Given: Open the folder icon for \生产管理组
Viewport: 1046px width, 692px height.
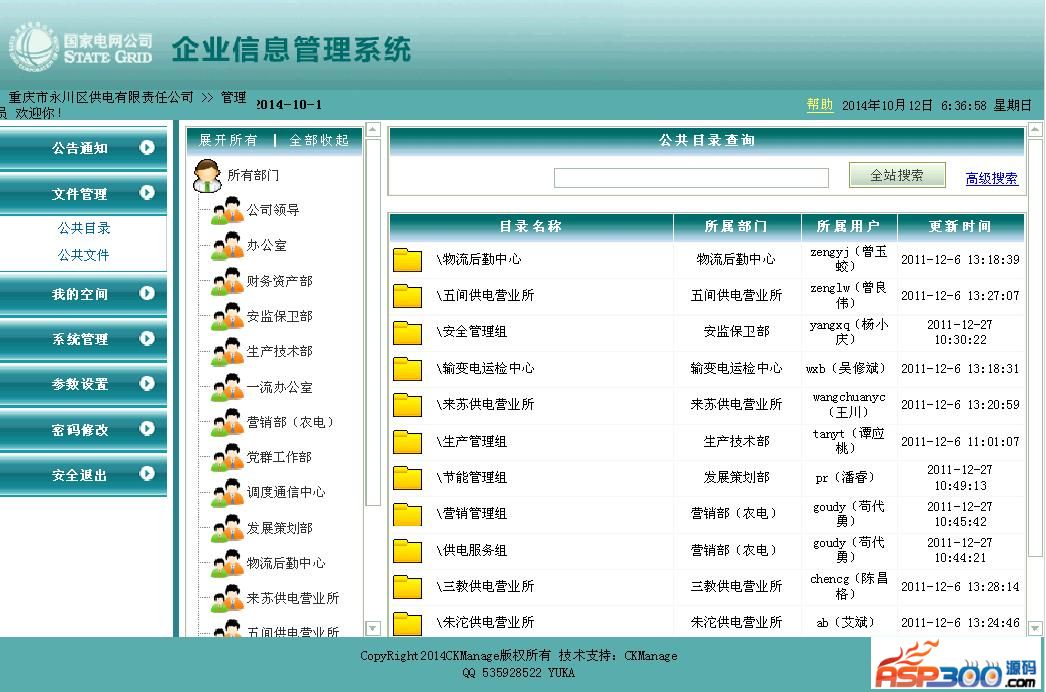Looking at the screenshot, I should click(x=408, y=441).
